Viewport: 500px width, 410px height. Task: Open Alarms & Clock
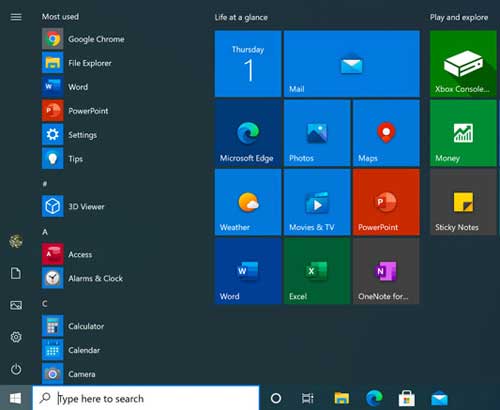click(83, 278)
